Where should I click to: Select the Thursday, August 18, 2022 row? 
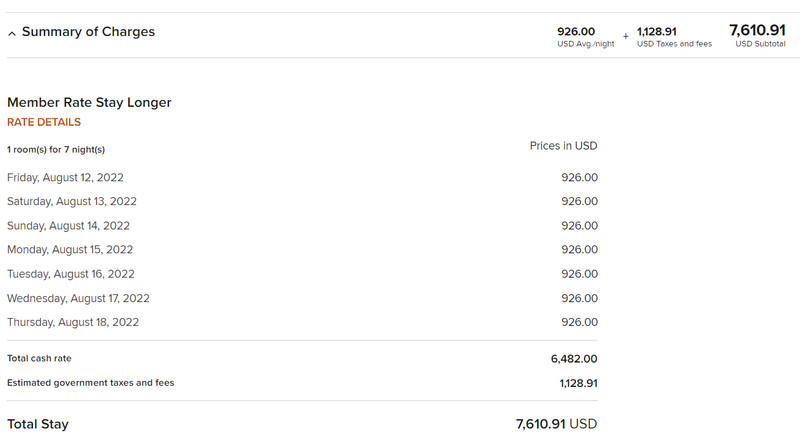pos(302,322)
